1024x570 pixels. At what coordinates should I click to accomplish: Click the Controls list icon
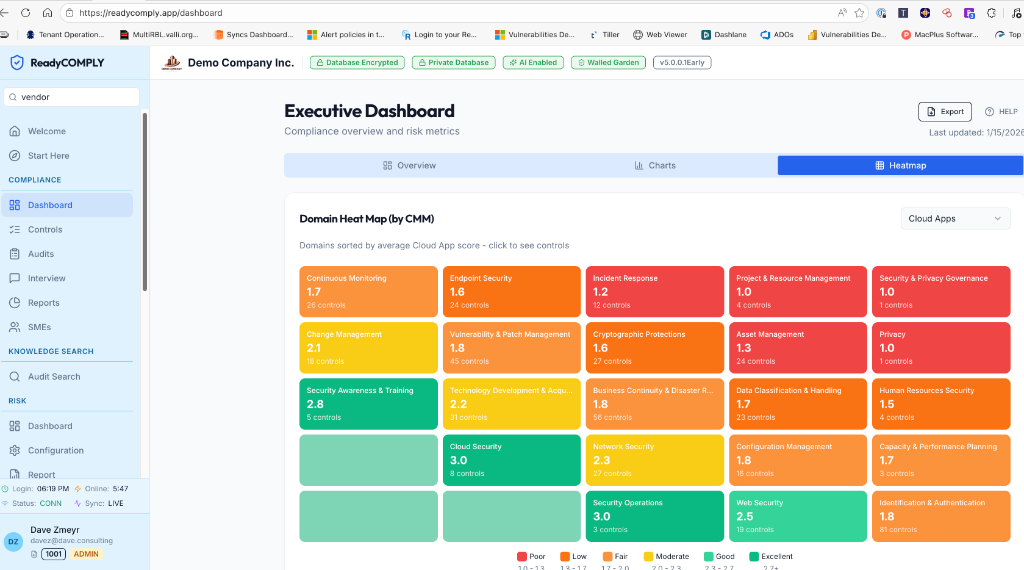click(x=14, y=229)
